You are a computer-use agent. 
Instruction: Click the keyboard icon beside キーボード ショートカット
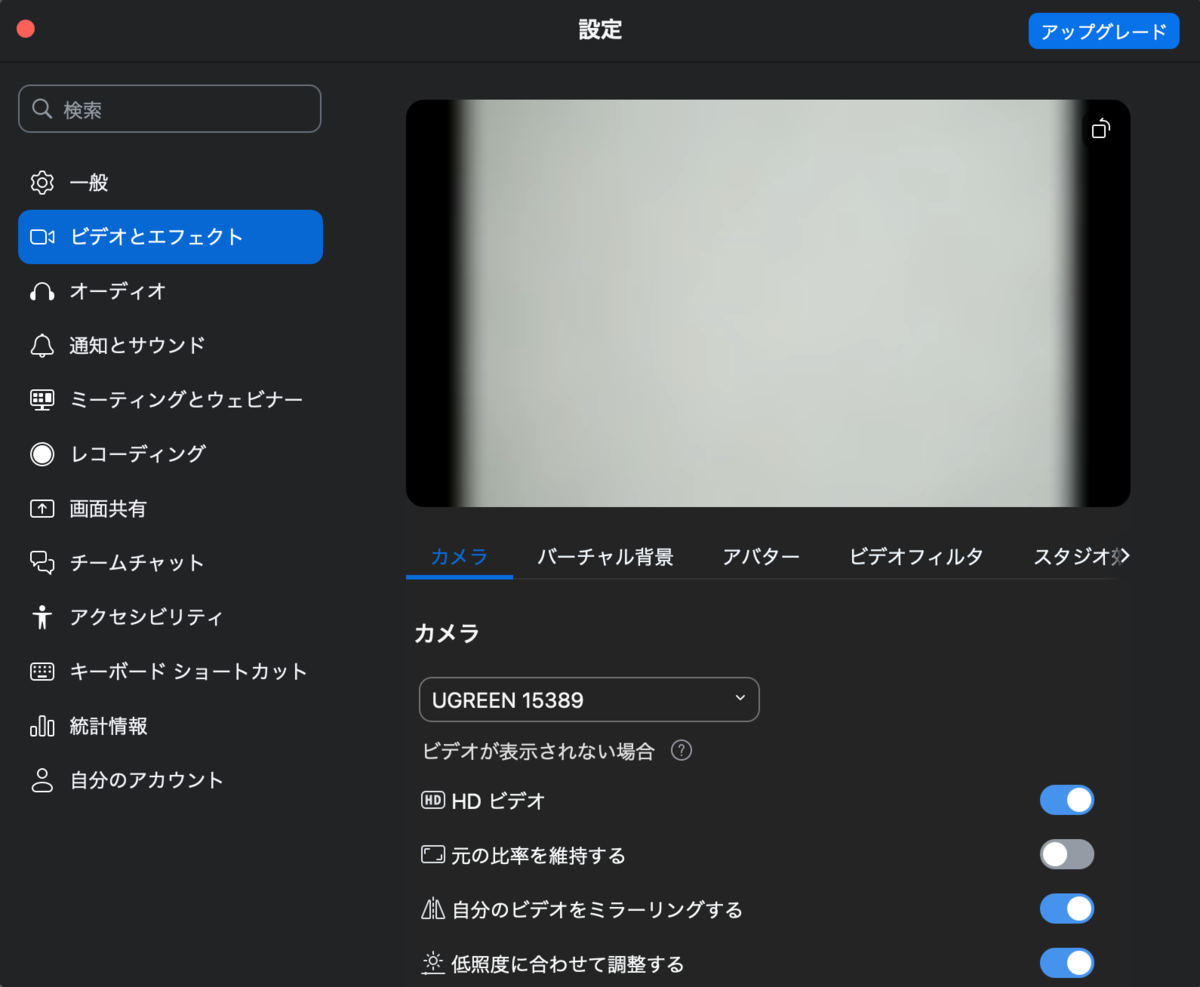pyautogui.click(x=42, y=671)
